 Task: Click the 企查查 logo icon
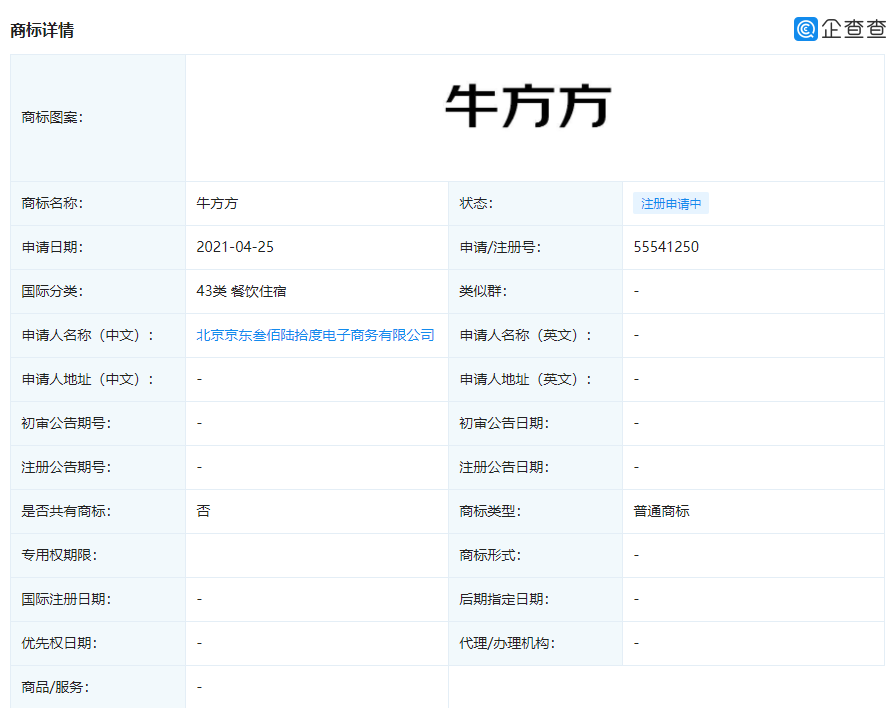806,29
